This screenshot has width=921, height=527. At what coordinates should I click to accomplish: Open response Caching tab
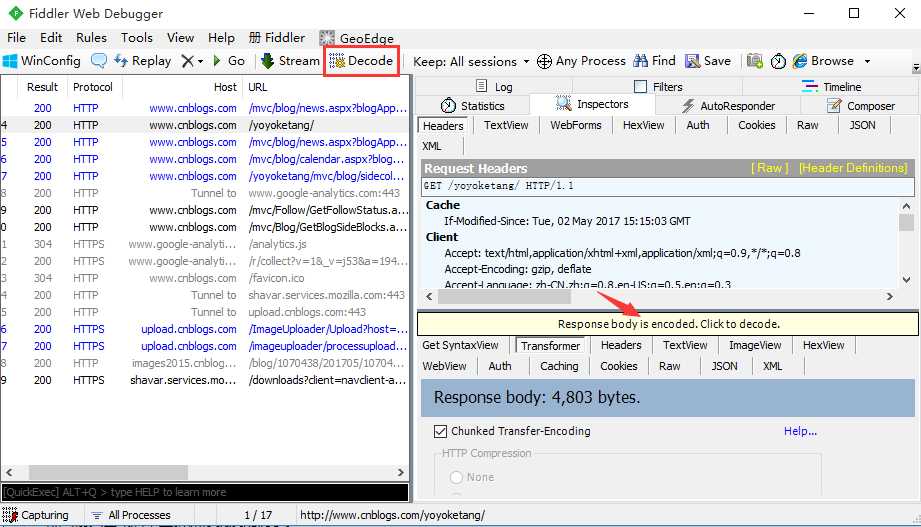point(559,366)
